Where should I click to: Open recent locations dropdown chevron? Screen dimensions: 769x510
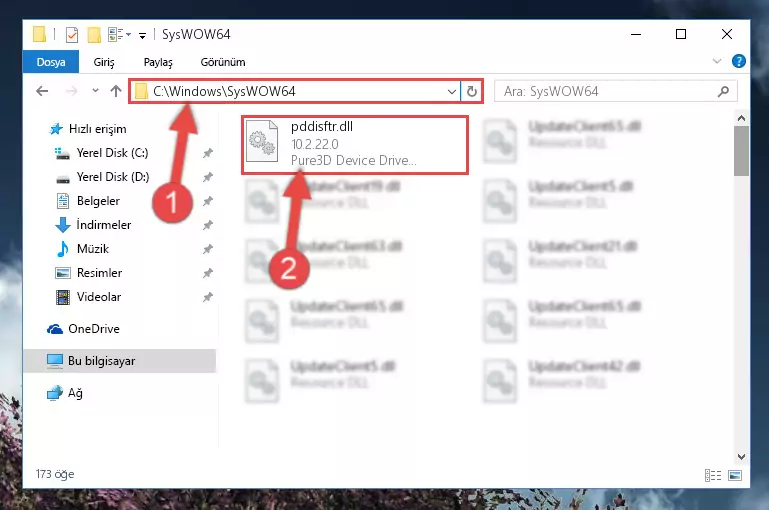coord(95,91)
